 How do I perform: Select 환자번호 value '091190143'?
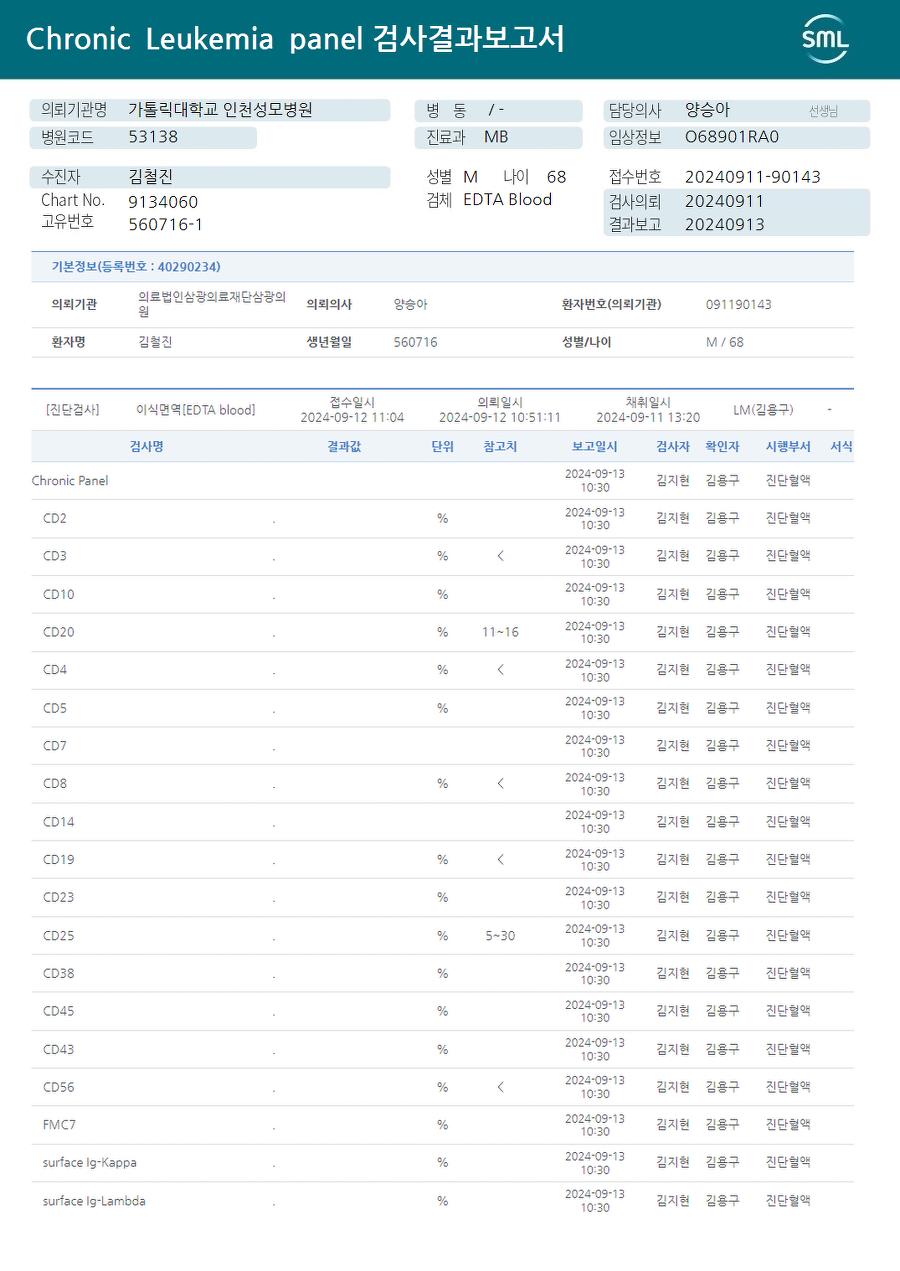point(739,304)
